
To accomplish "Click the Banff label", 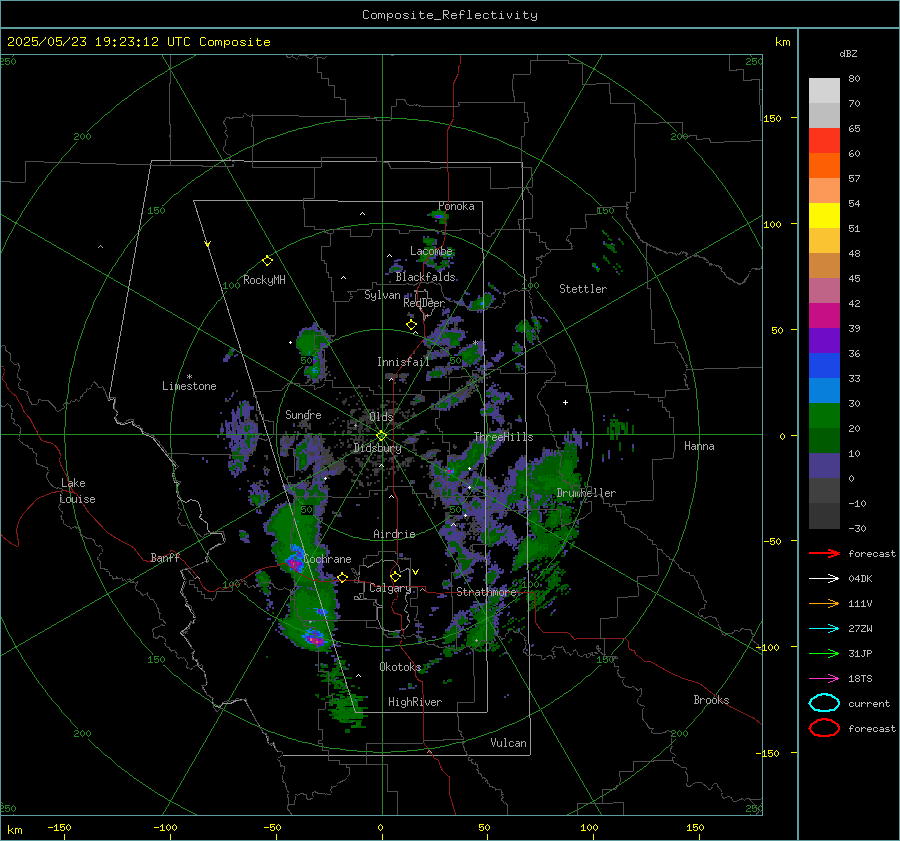I will click(x=165, y=557).
